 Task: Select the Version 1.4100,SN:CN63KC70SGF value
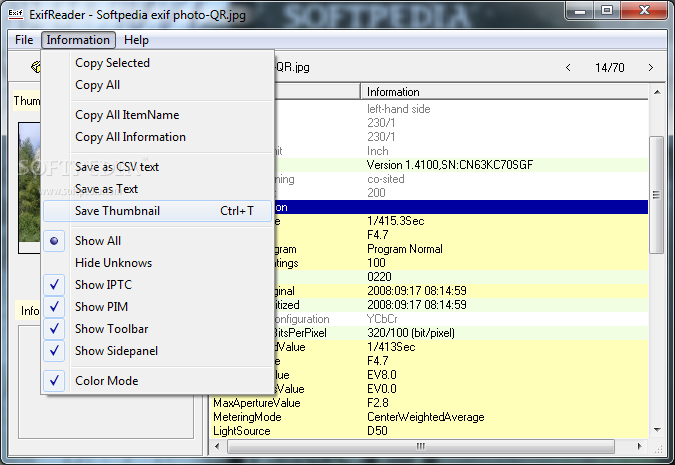coord(450,165)
